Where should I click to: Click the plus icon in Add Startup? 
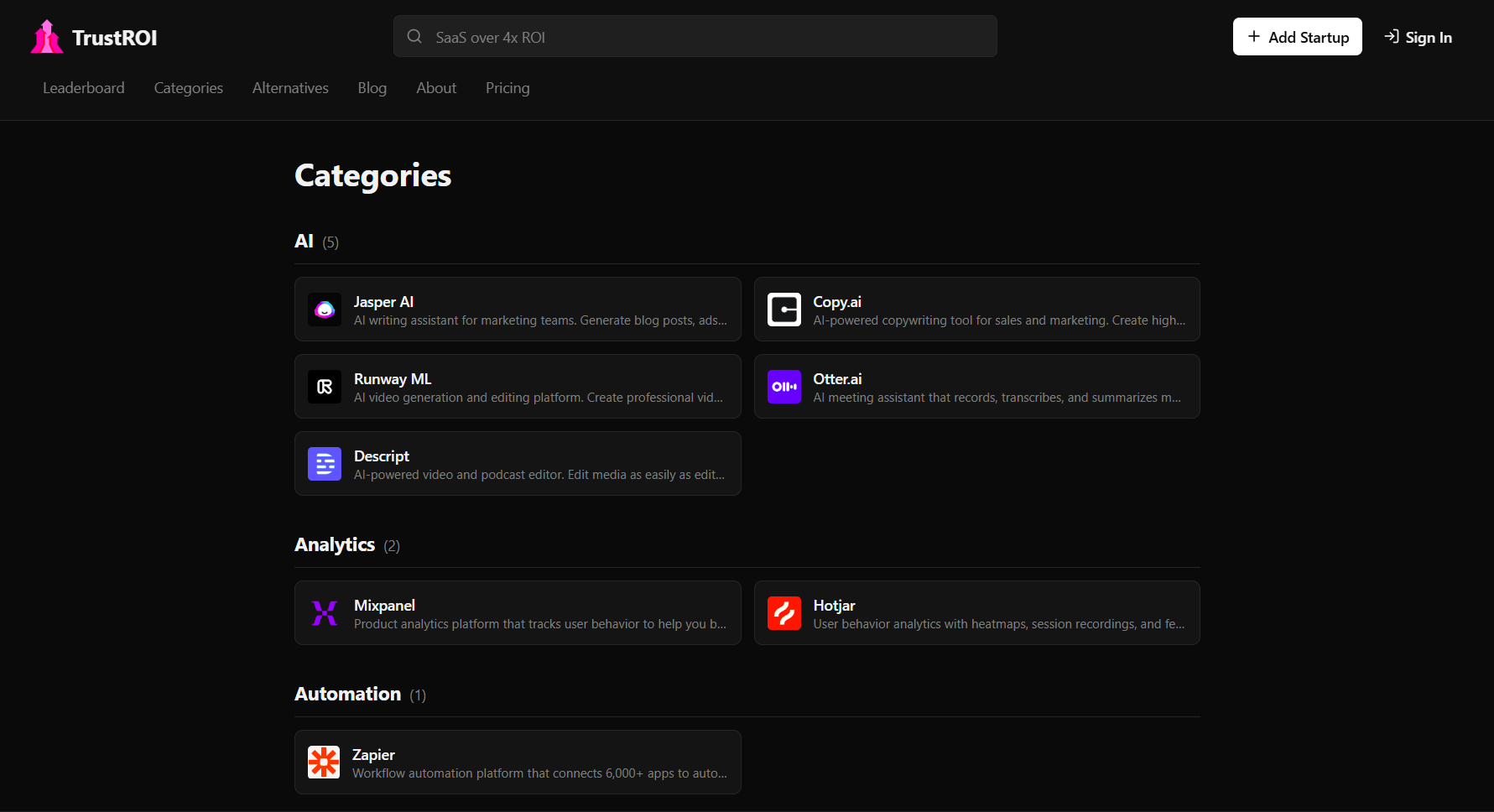pos(1254,36)
